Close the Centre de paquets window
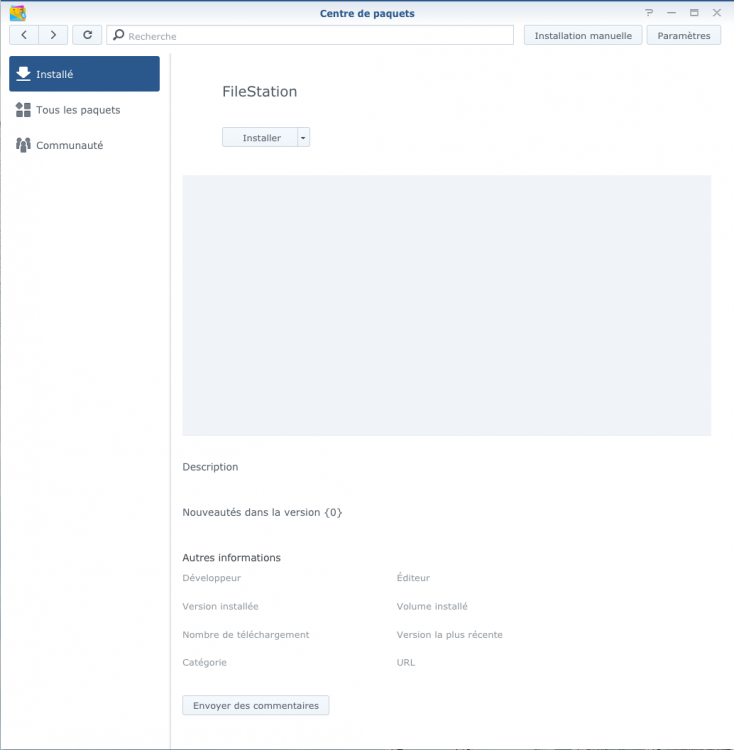This screenshot has height=750, width=734. (x=717, y=13)
